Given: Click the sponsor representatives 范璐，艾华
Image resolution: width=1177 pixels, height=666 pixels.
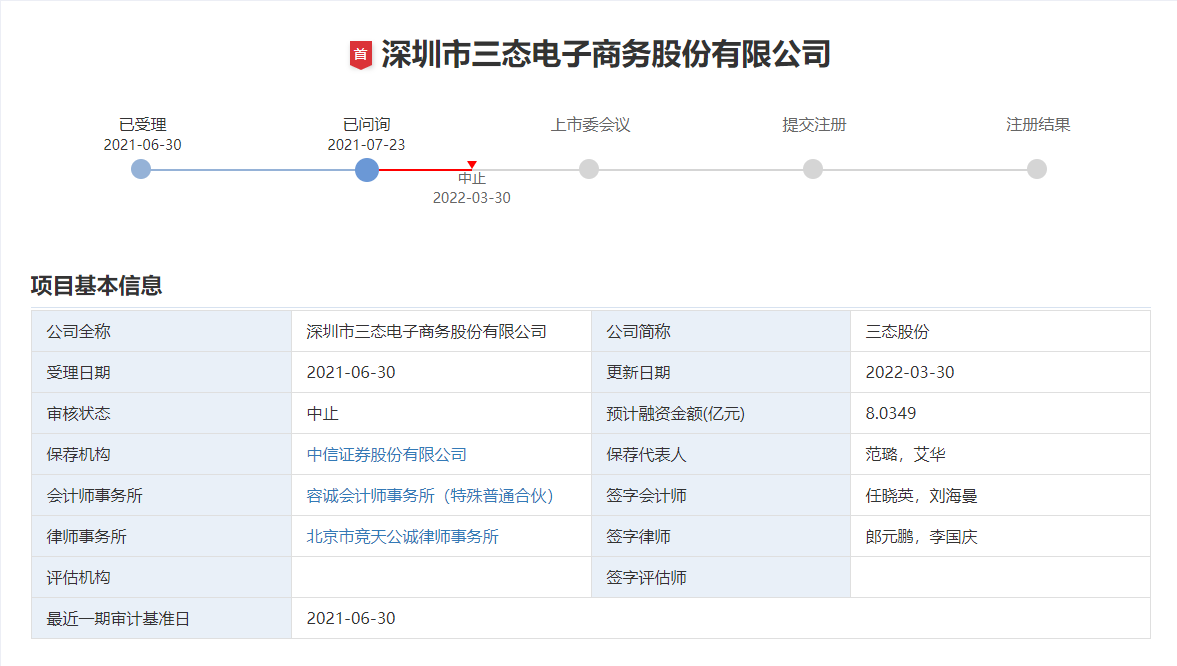Looking at the screenshot, I should 905,454.
